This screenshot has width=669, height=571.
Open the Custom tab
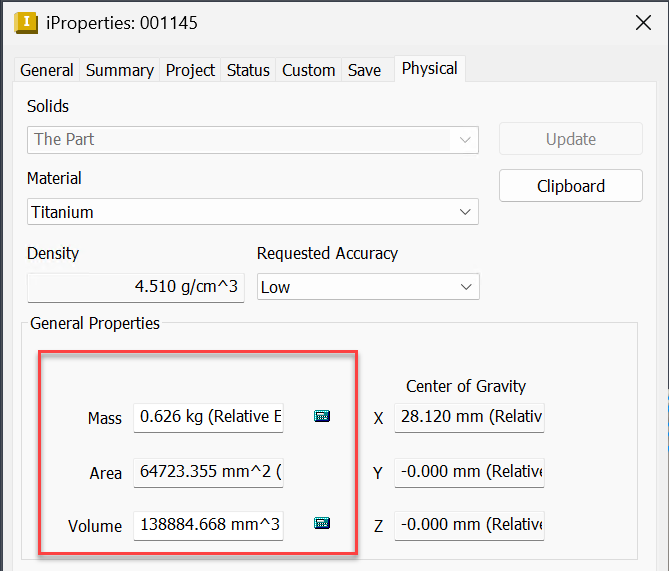[308, 70]
